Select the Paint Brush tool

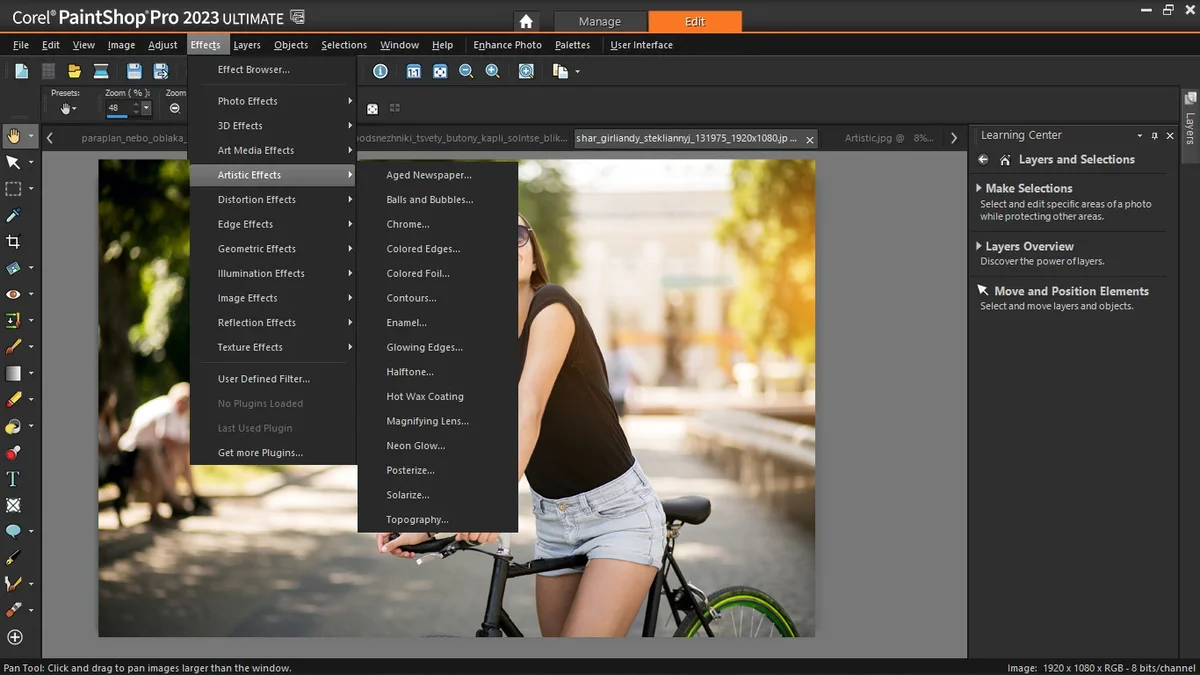click(x=14, y=347)
